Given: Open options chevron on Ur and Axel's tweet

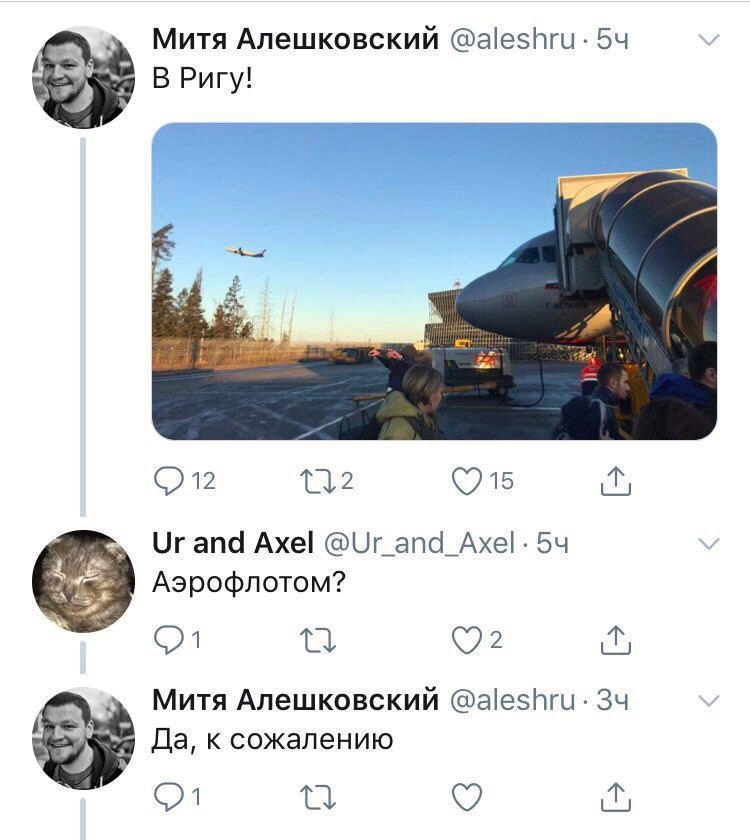Looking at the screenshot, I should (709, 544).
